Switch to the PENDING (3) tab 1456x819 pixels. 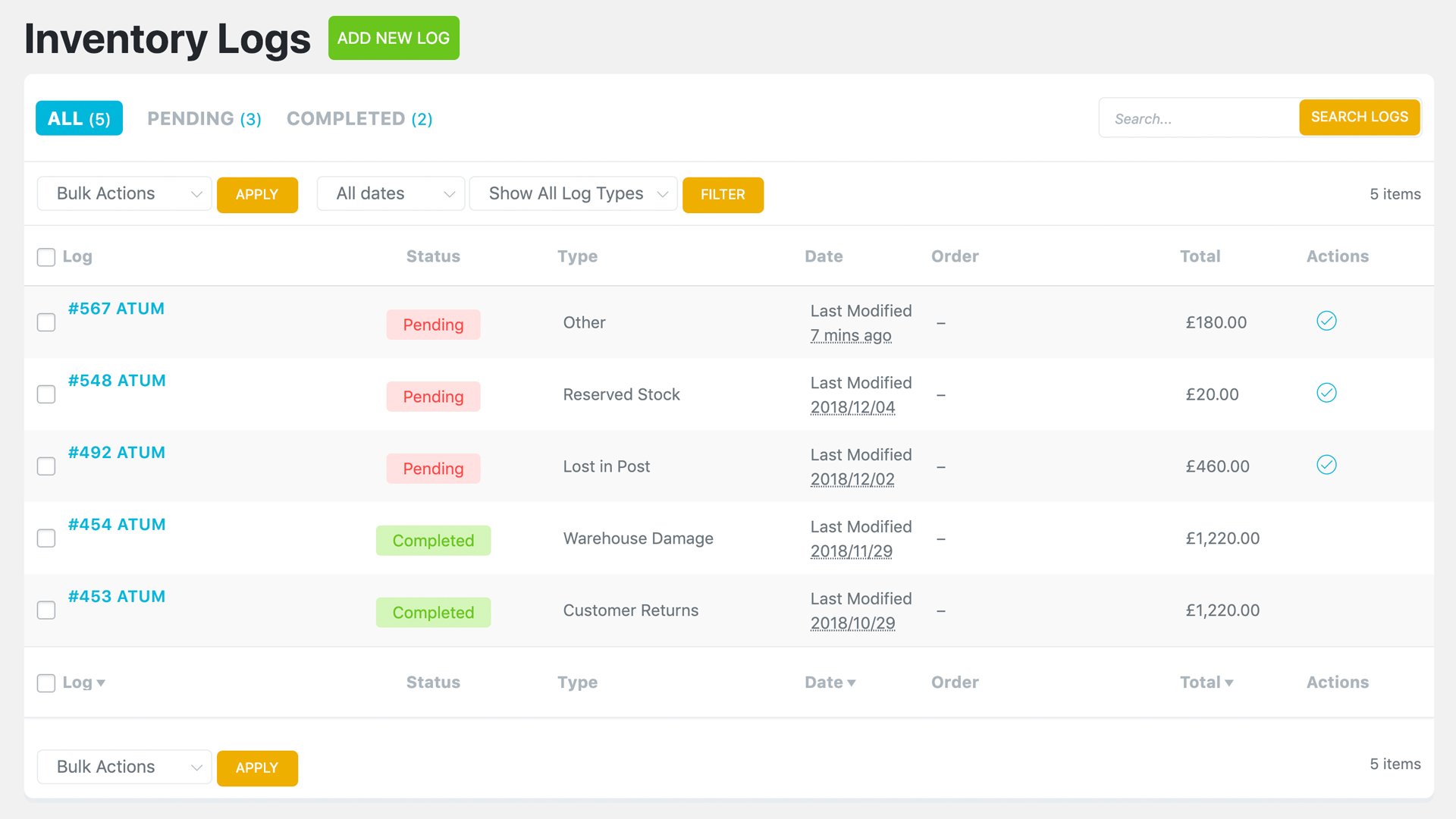tap(204, 119)
